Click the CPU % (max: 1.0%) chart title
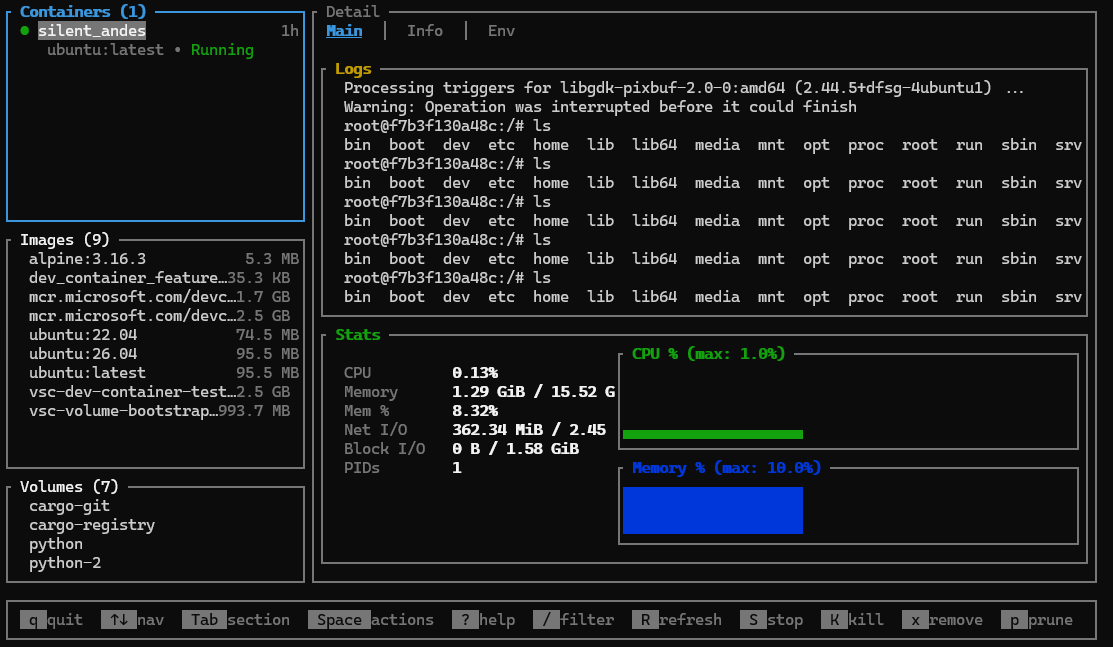1113x647 pixels. (708, 354)
